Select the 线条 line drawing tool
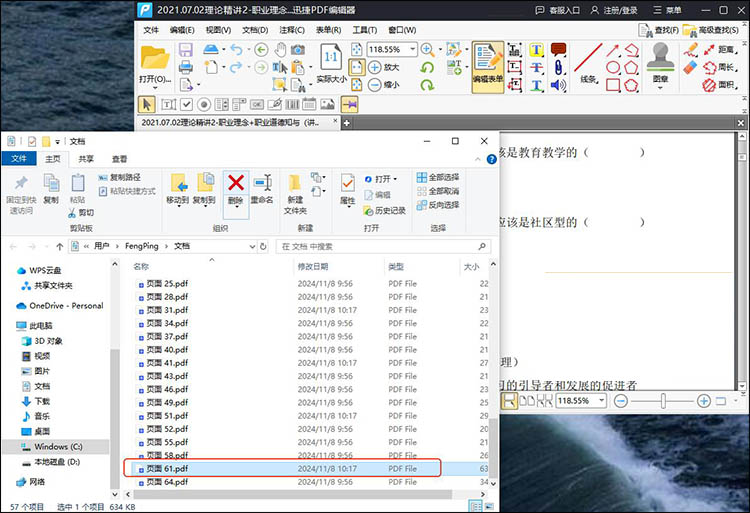 click(589, 64)
